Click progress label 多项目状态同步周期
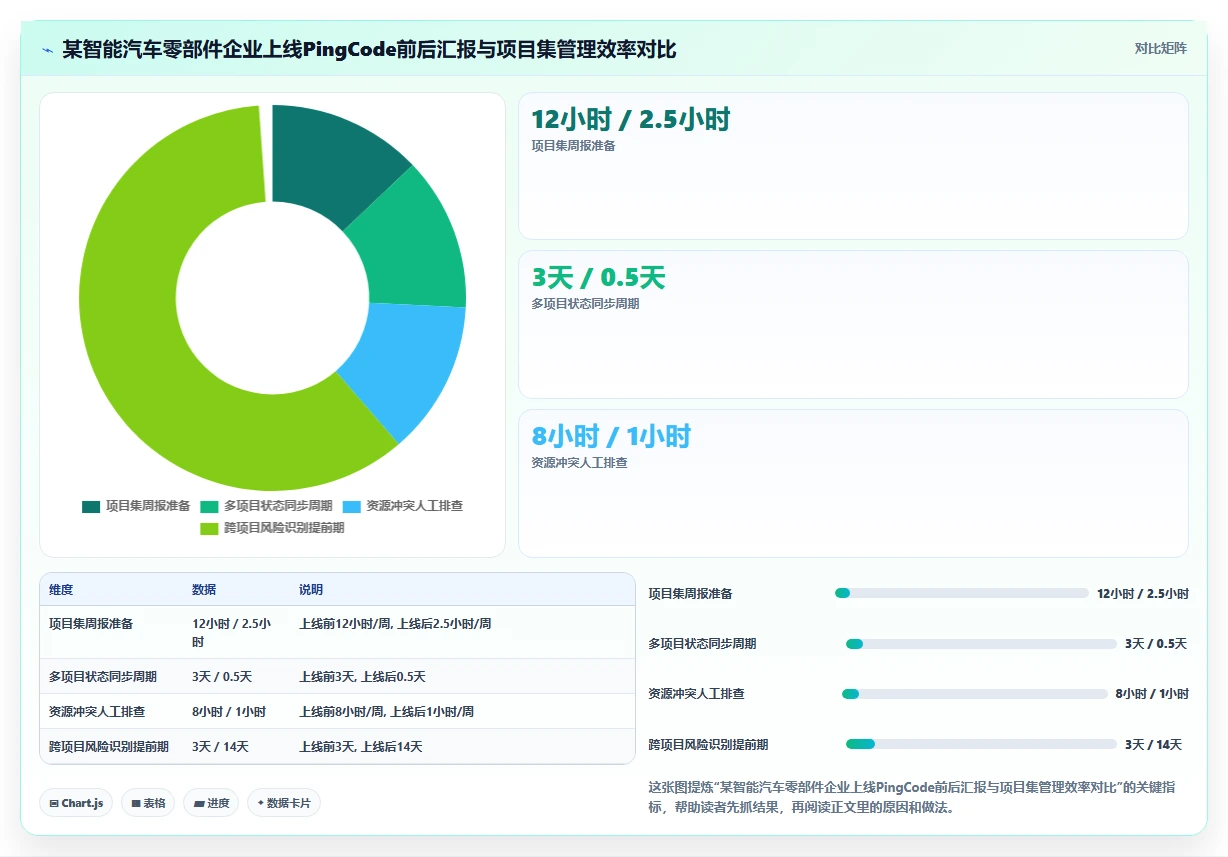This screenshot has height=857, width=1228. tap(702, 644)
